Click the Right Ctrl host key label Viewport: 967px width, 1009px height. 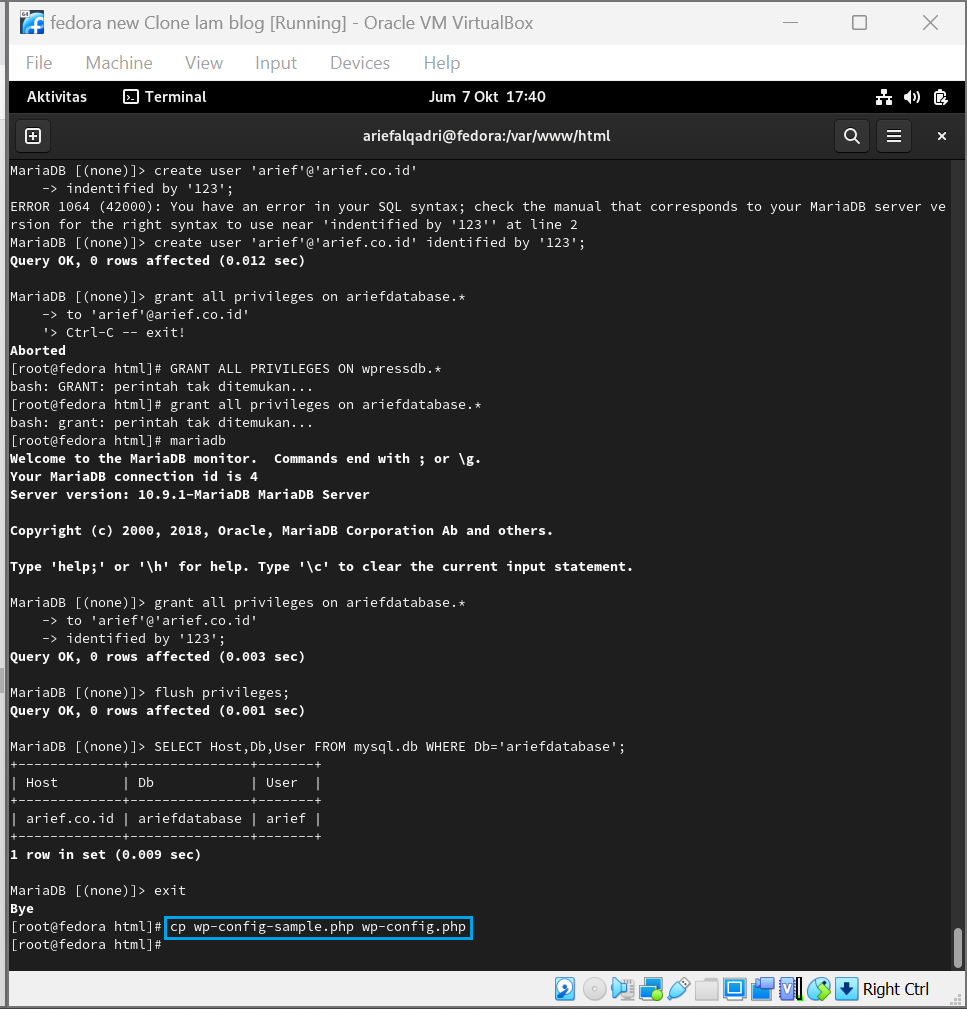tap(896, 989)
